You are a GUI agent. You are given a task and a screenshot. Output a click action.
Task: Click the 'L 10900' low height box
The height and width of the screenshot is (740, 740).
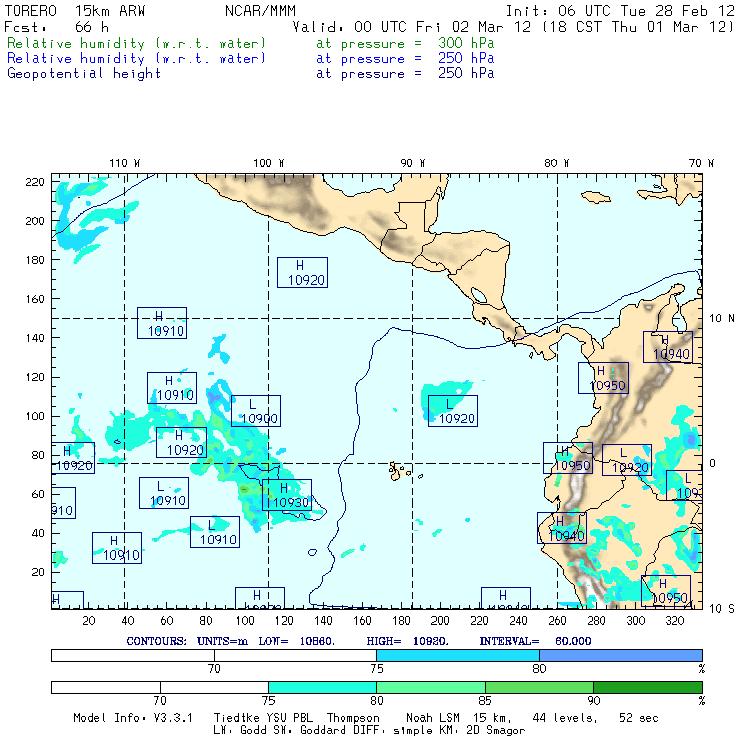click(256, 411)
